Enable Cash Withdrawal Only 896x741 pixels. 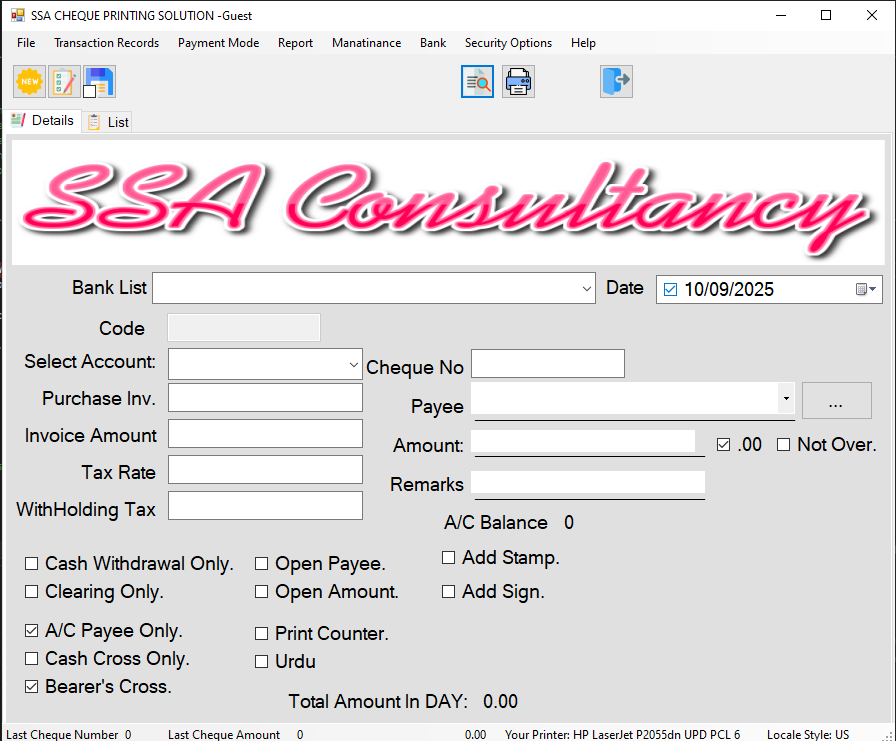point(31,563)
